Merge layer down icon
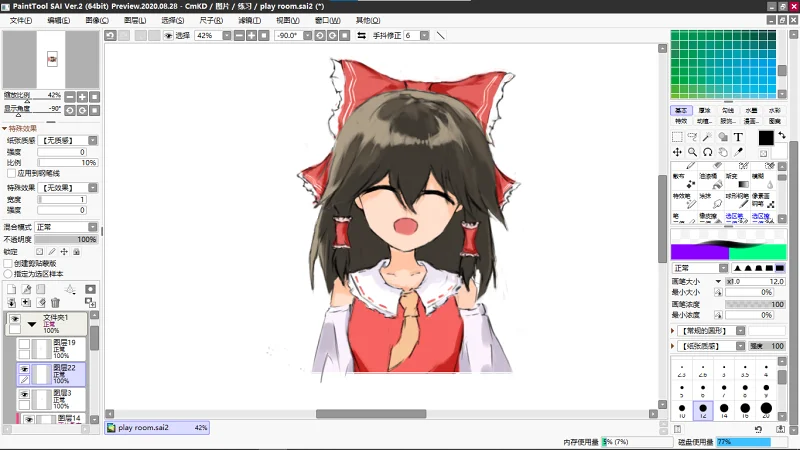Screen dimensions: 800x450 11,303
